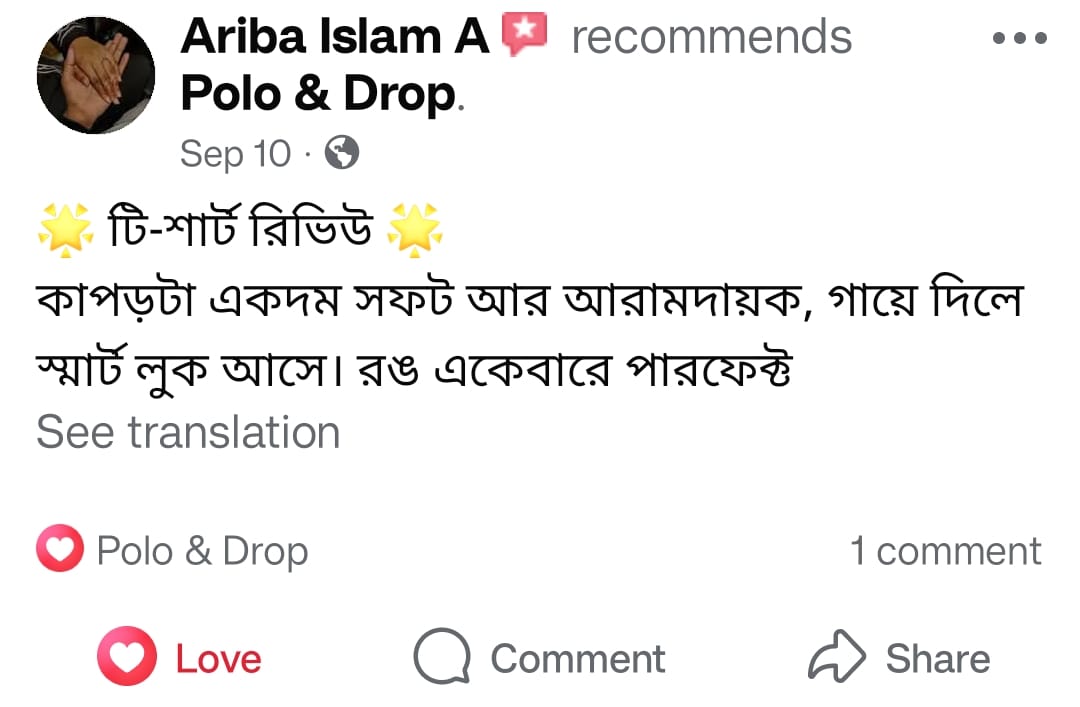Viewport: 1080px width, 707px height.
Task: Visit the Polo & Drop page from the header
Action: pos(316,94)
